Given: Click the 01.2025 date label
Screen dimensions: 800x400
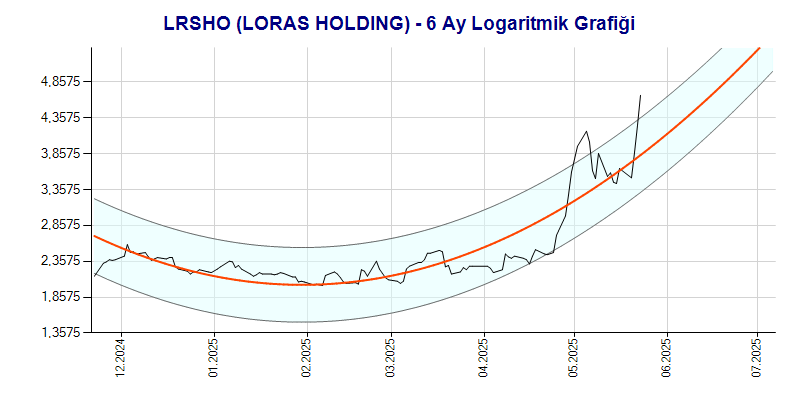Looking at the screenshot, I should (214, 358).
